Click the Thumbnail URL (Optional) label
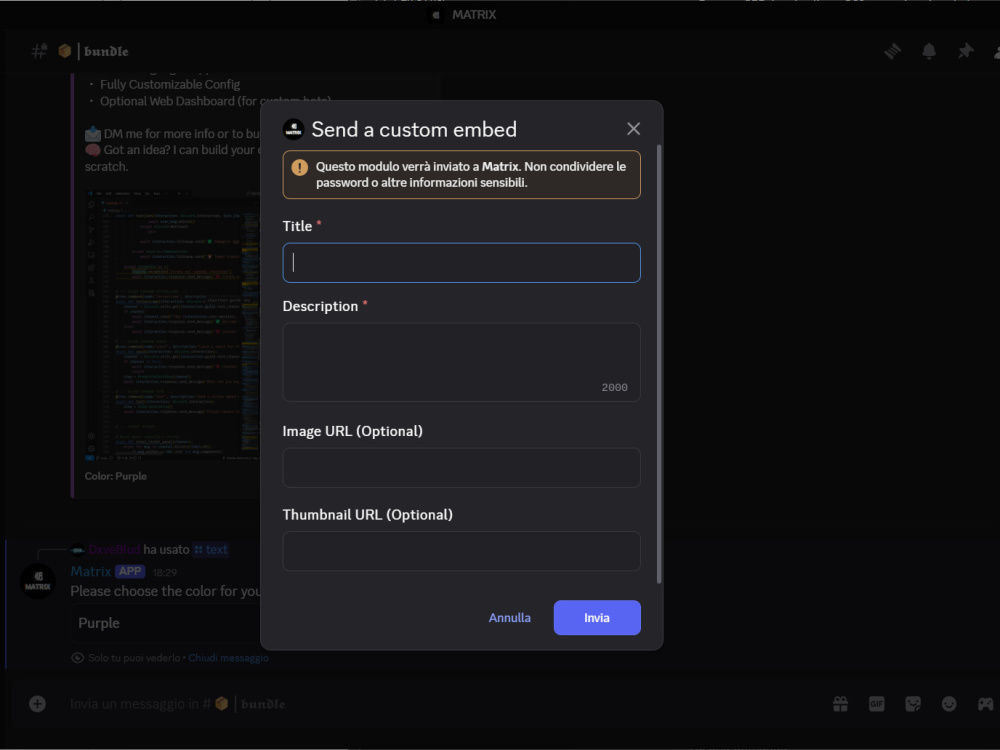 tap(367, 515)
